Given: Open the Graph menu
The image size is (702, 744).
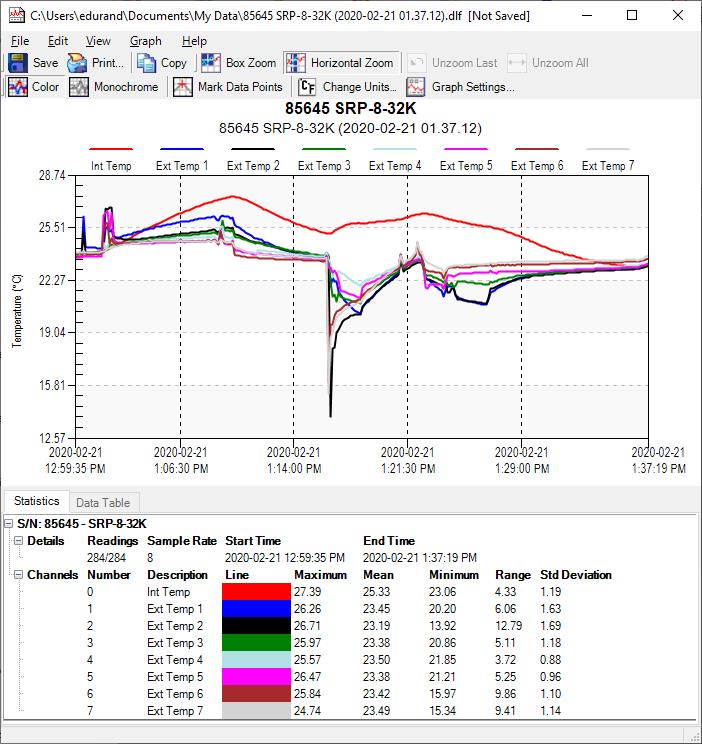Looking at the screenshot, I should click(145, 41).
